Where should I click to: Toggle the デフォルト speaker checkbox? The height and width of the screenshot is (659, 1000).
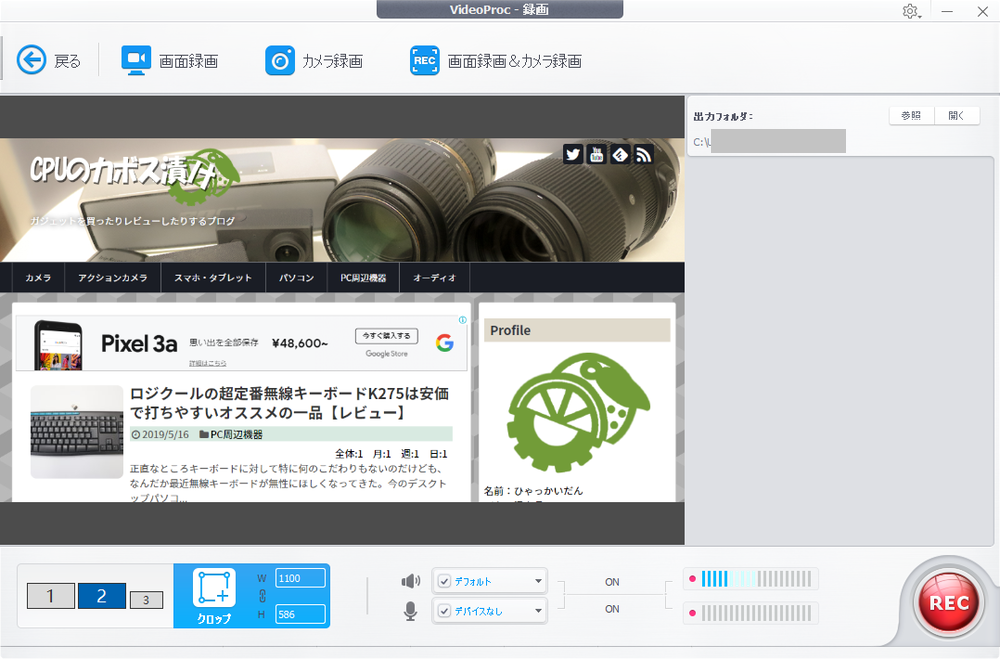click(x=445, y=581)
